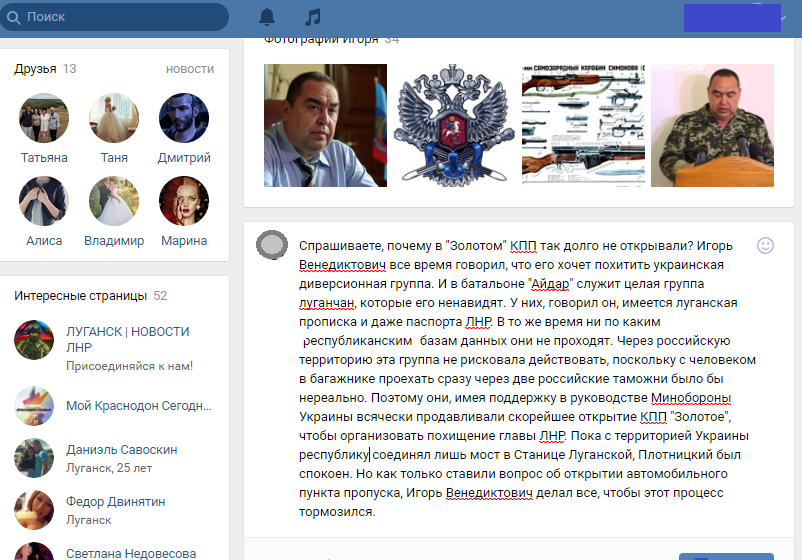Open ЛУГАНСК | НОВОСТИ ЛНР page
Image resolution: width=802 pixels, height=560 pixels.
click(x=128, y=339)
